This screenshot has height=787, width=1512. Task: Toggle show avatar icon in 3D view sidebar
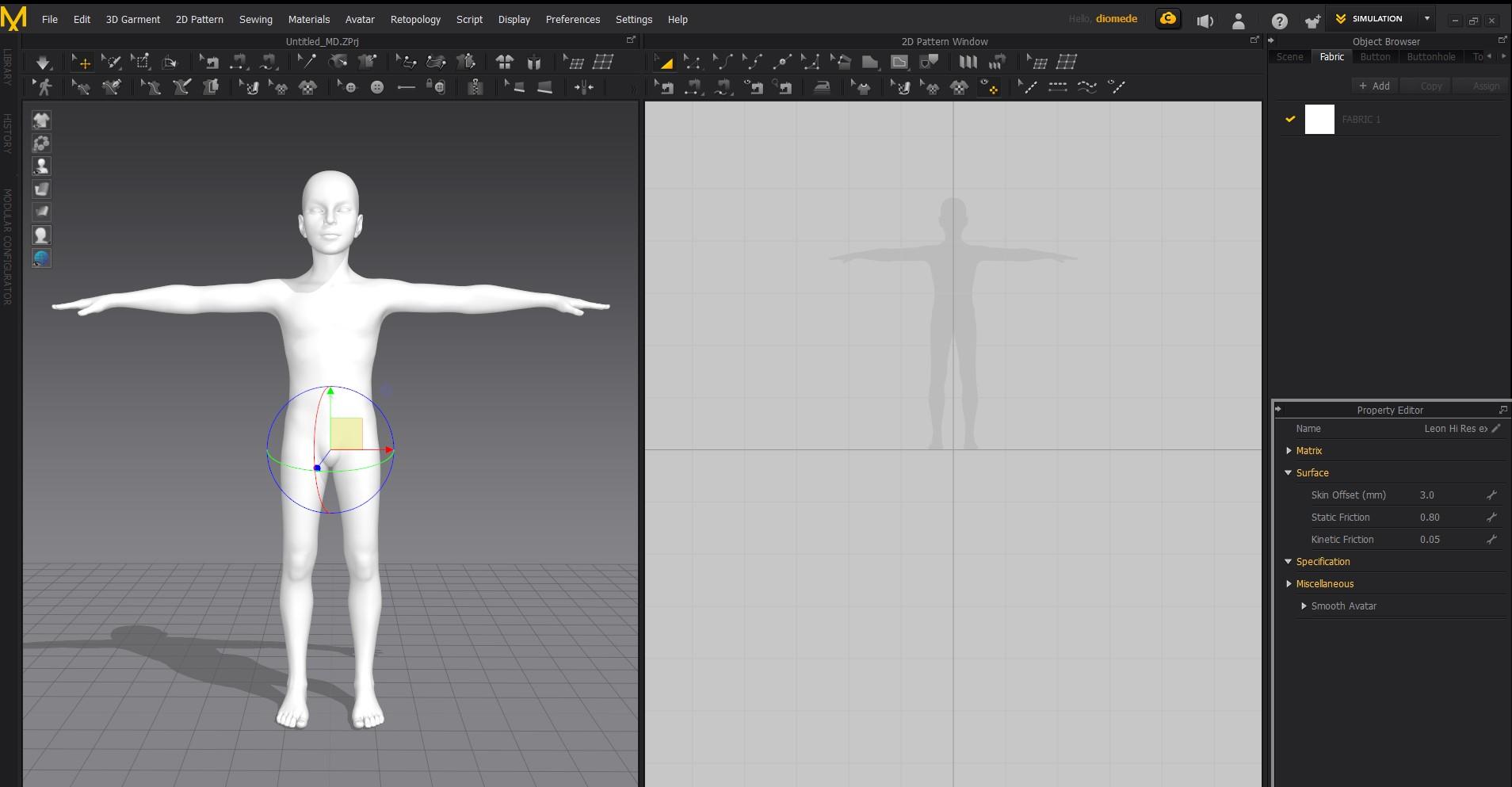pyautogui.click(x=41, y=166)
